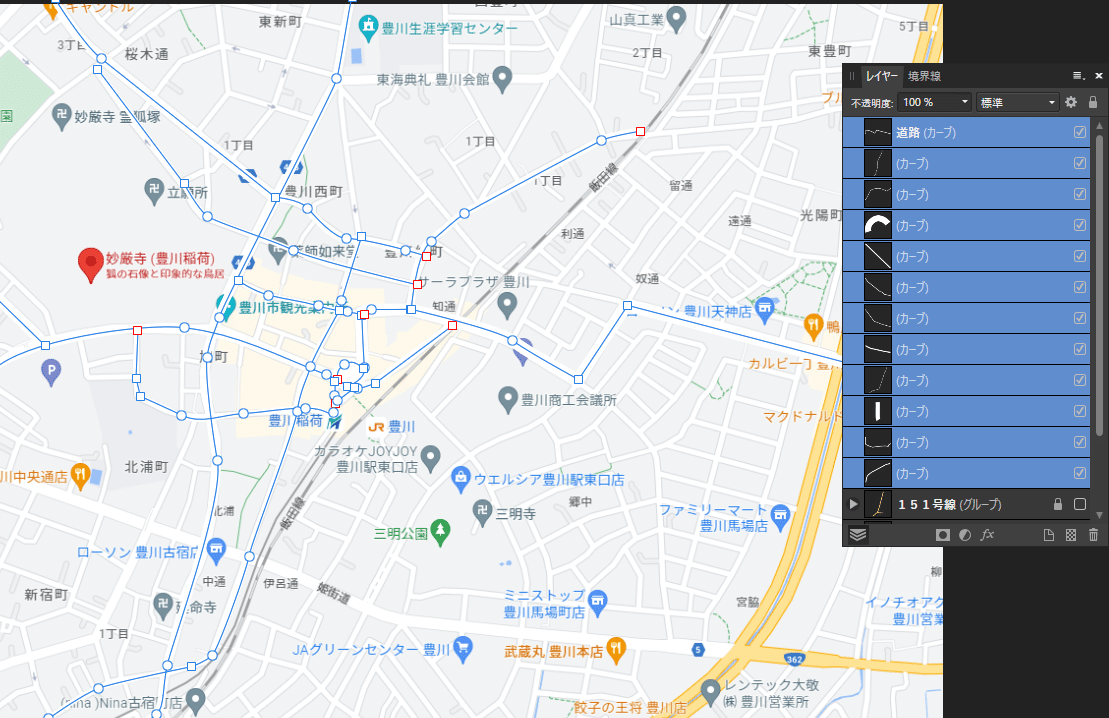
Task: Hide the curve layer just above 151号線
Action: click(1079, 473)
